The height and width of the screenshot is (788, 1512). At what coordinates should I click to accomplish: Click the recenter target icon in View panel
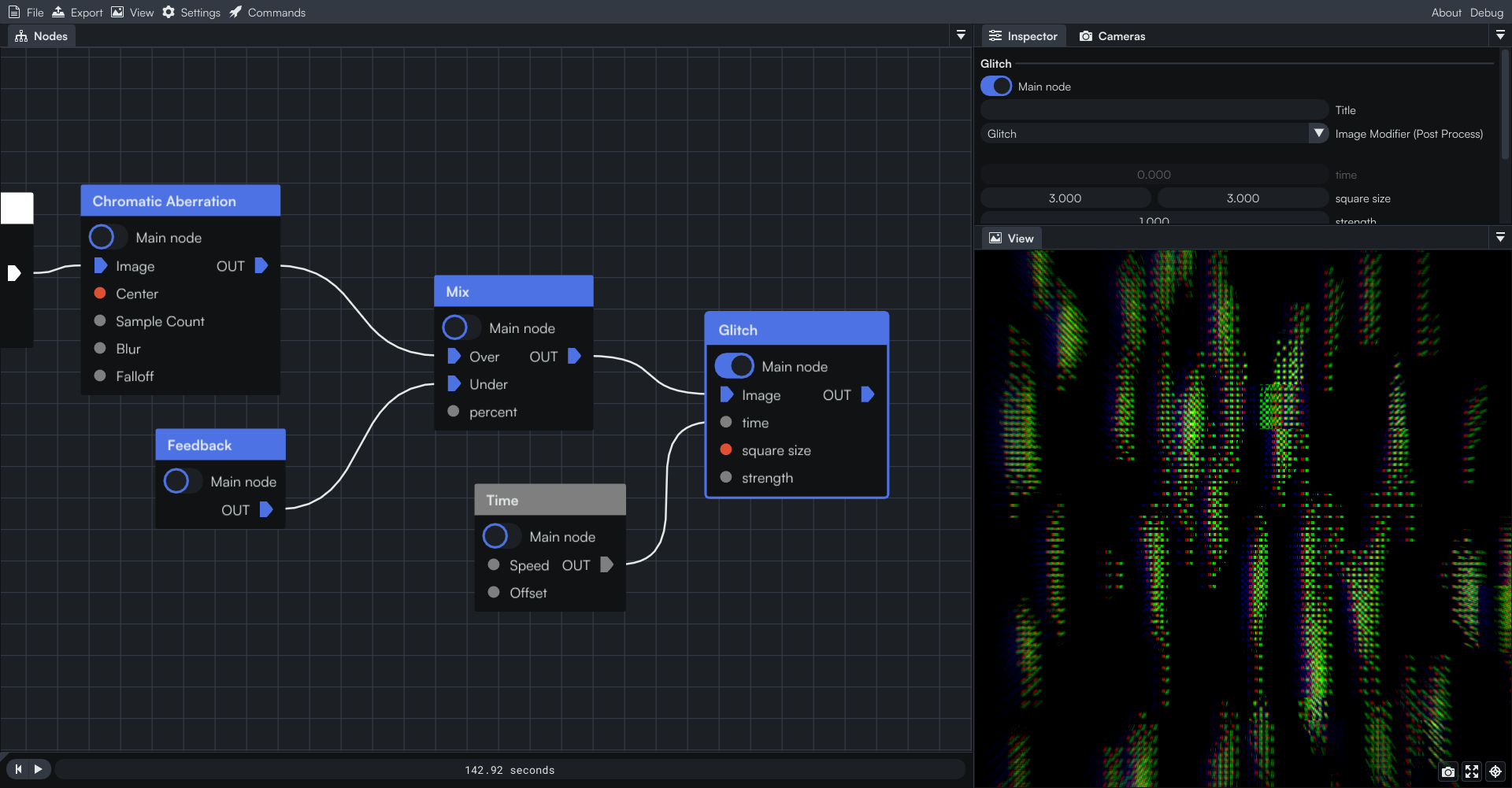1495,772
